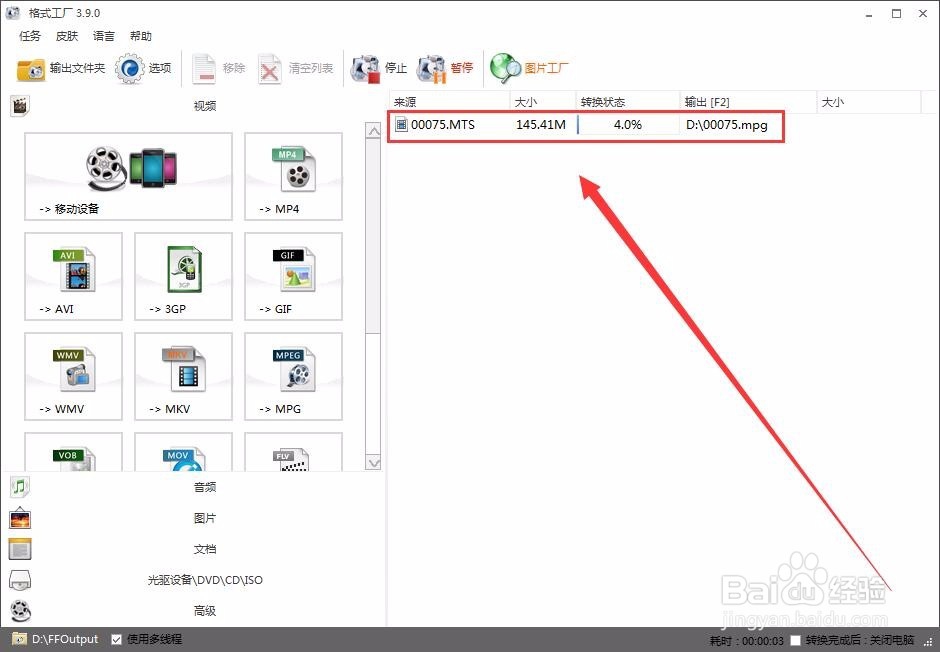
Task: Stop conversion with the 停止 button
Action: pyautogui.click(x=378, y=68)
